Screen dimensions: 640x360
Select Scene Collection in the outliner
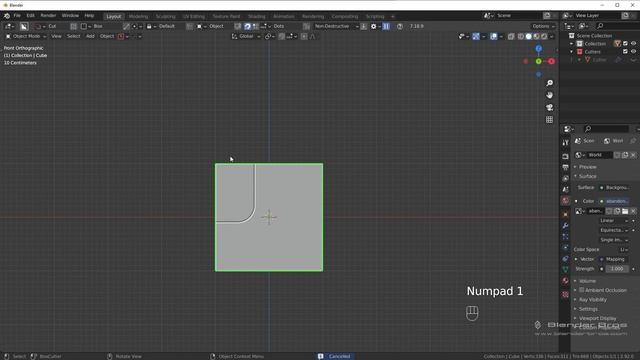click(594, 36)
